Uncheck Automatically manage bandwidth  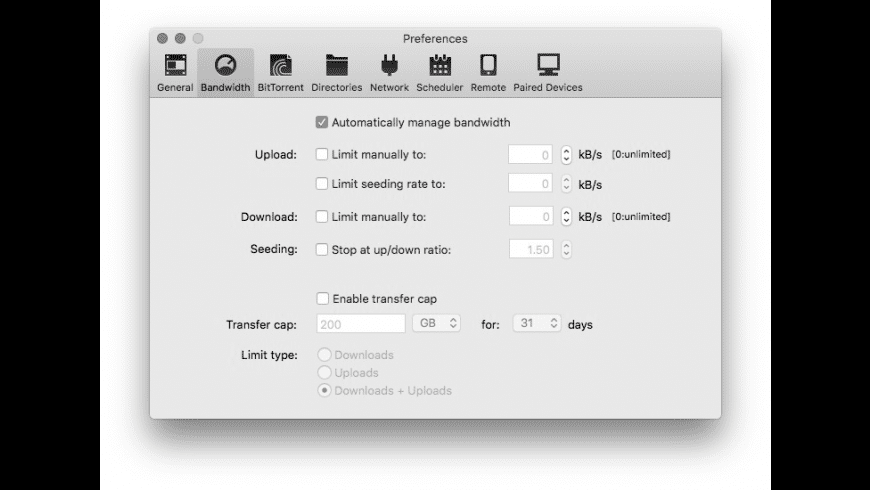click(322, 122)
